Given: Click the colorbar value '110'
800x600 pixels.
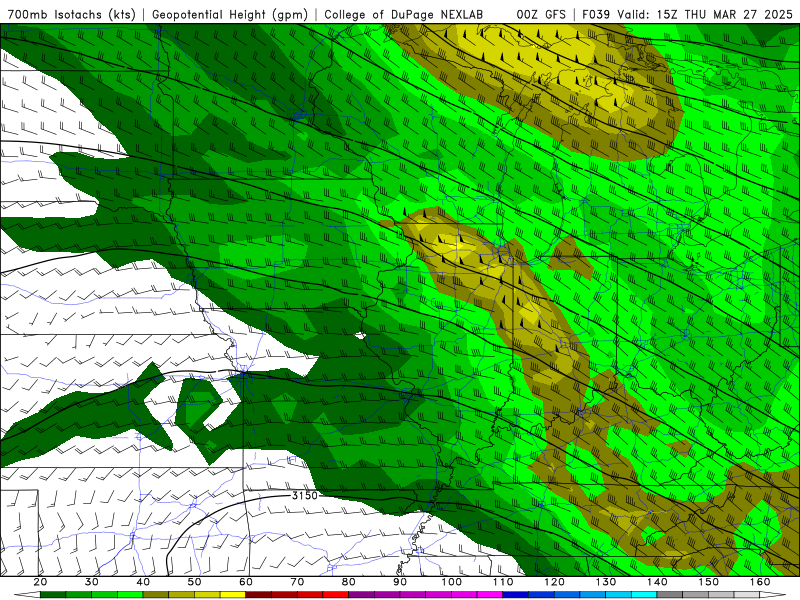Looking at the screenshot, I should click(x=503, y=582).
